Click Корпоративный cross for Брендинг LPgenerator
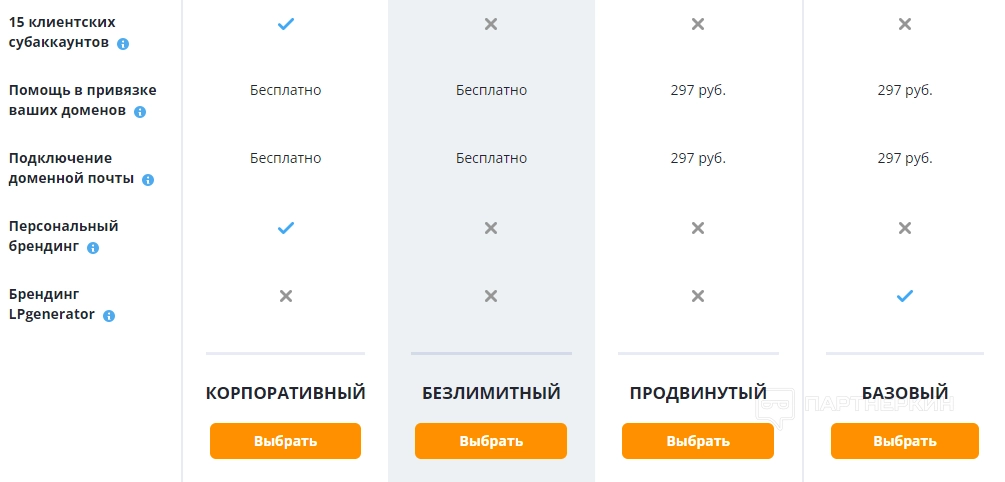Screen dimensions: 1005x482 tap(285, 296)
